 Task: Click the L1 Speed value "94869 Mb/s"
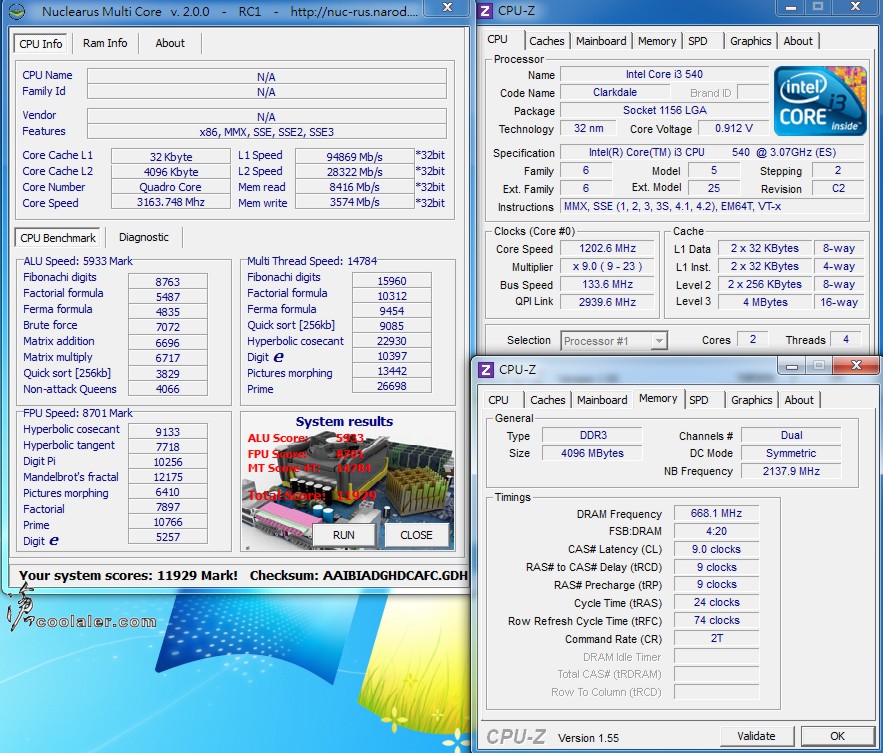coord(354,157)
